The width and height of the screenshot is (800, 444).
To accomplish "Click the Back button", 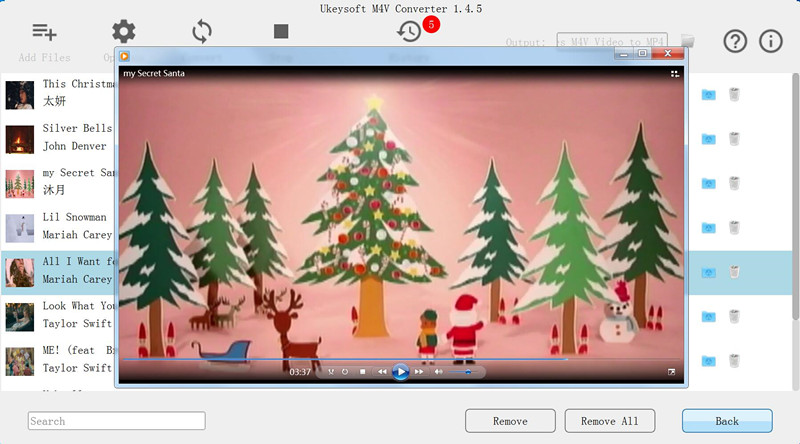I will [727, 421].
